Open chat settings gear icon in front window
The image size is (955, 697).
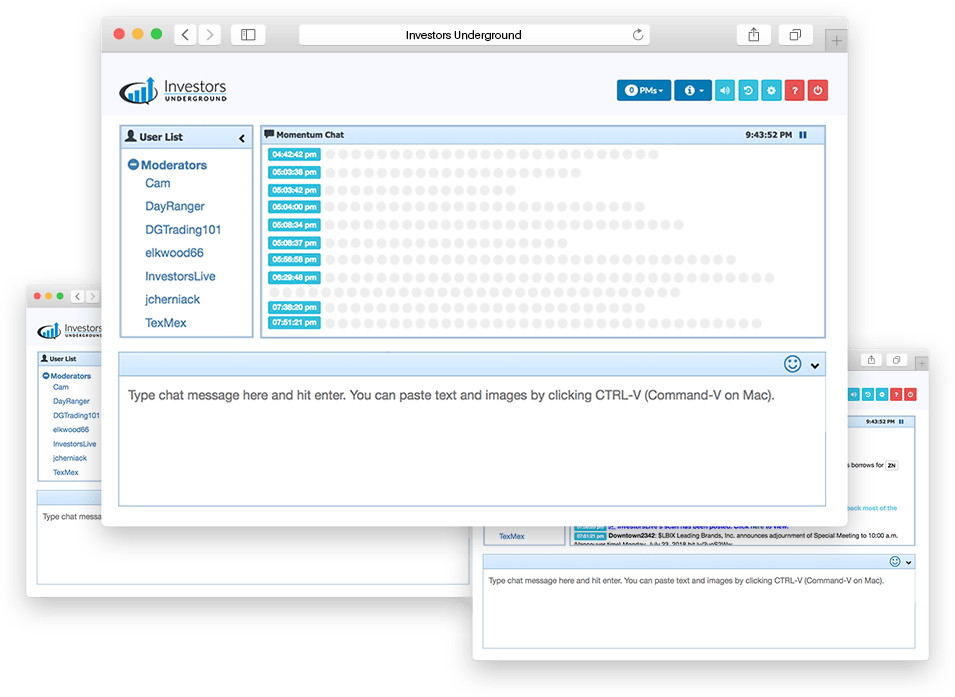pos(771,90)
